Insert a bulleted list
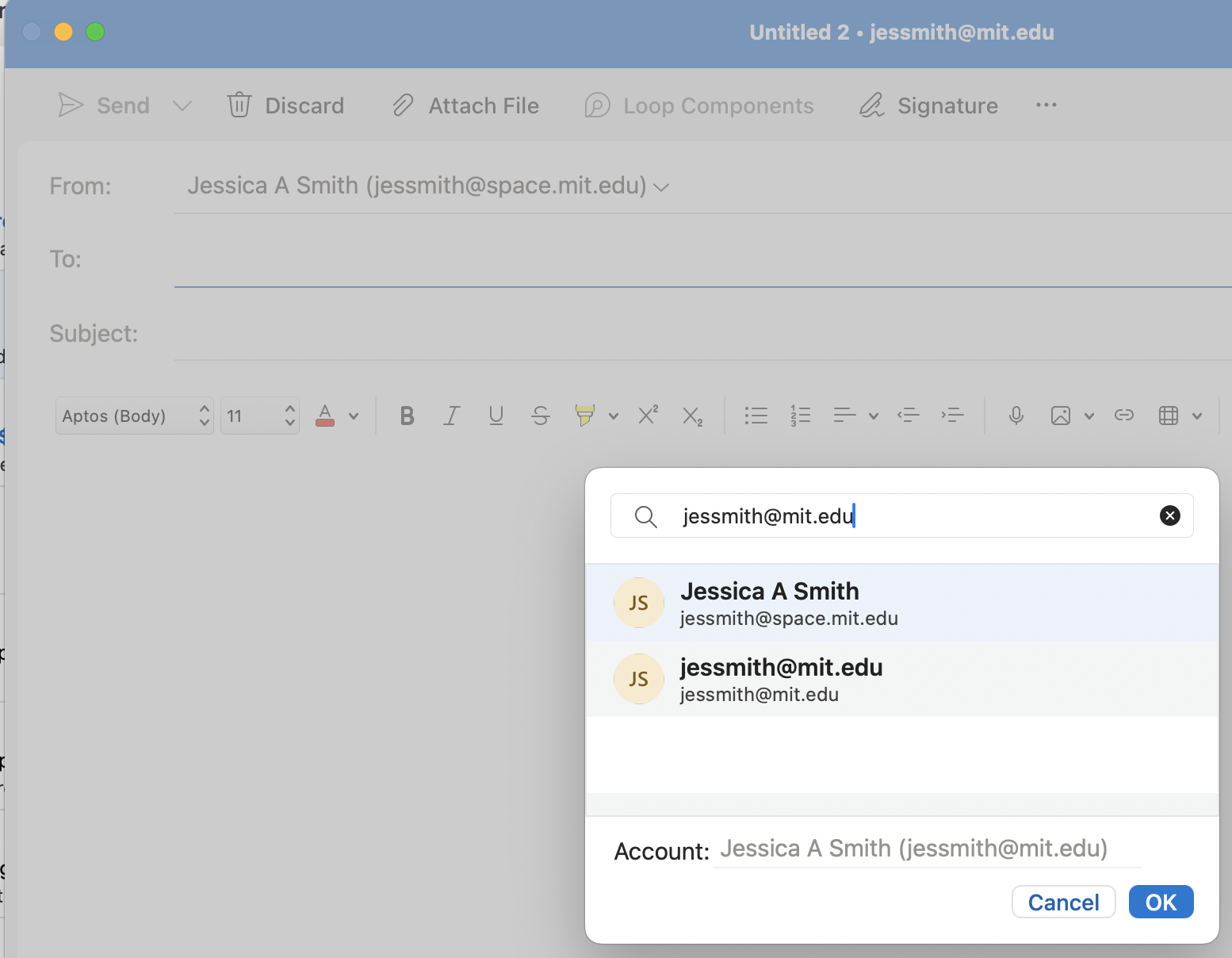The height and width of the screenshot is (958, 1232). [756, 416]
